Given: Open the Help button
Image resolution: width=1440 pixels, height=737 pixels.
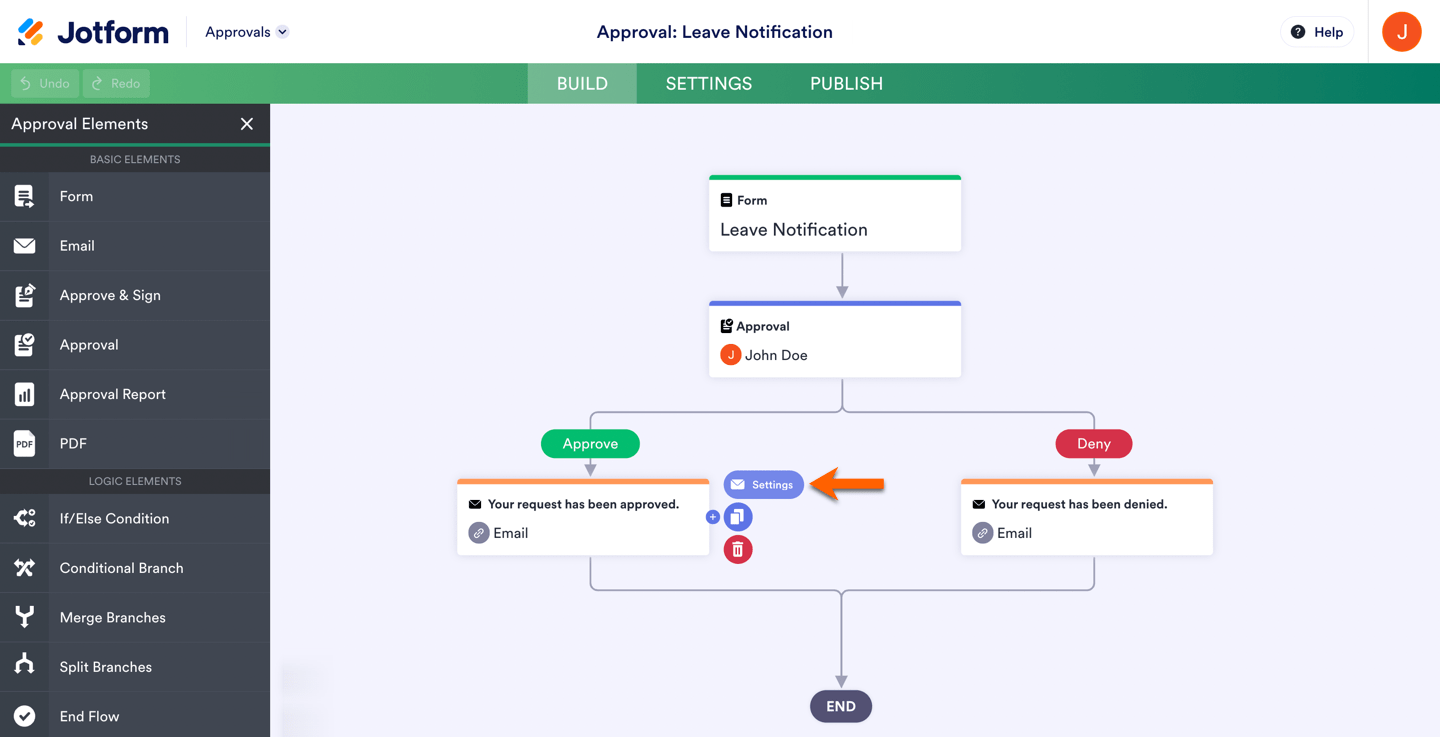Looking at the screenshot, I should pyautogui.click(x=1317, y=32).
